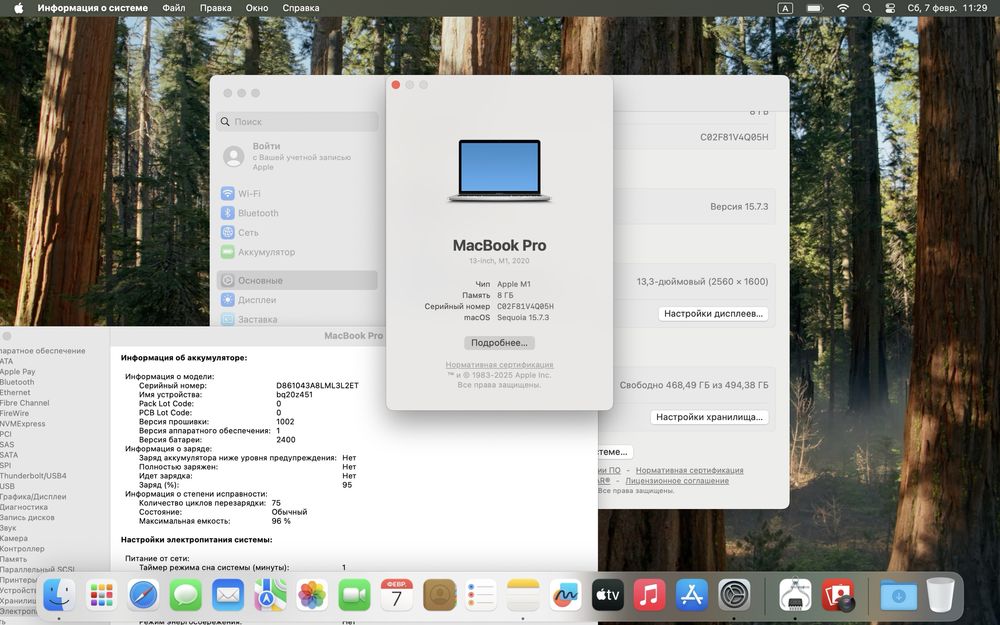Click System Information chip icon in Dock

pyautogui.click(x=795, y=595)
